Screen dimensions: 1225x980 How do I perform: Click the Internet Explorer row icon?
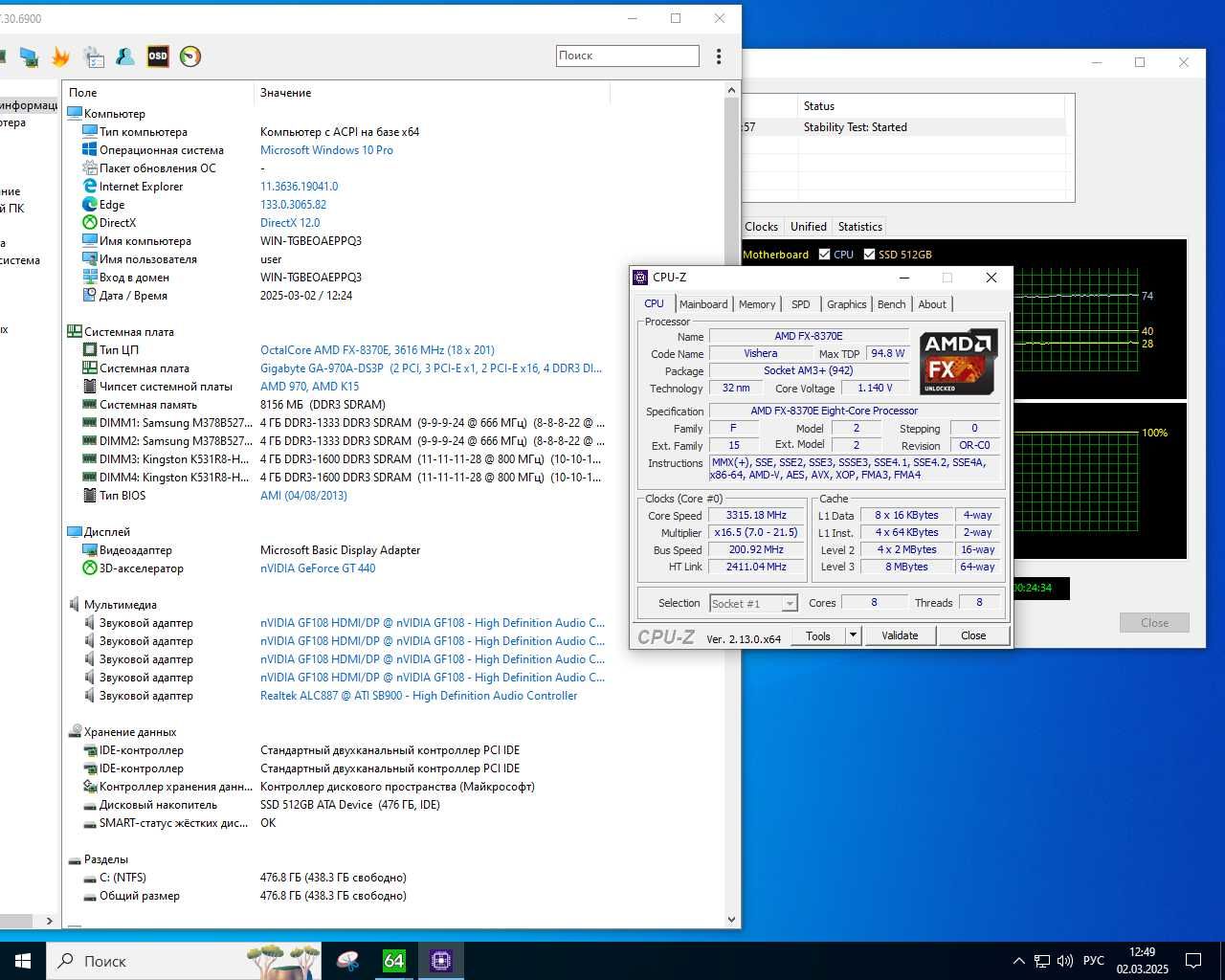click(x=90, y=187)
